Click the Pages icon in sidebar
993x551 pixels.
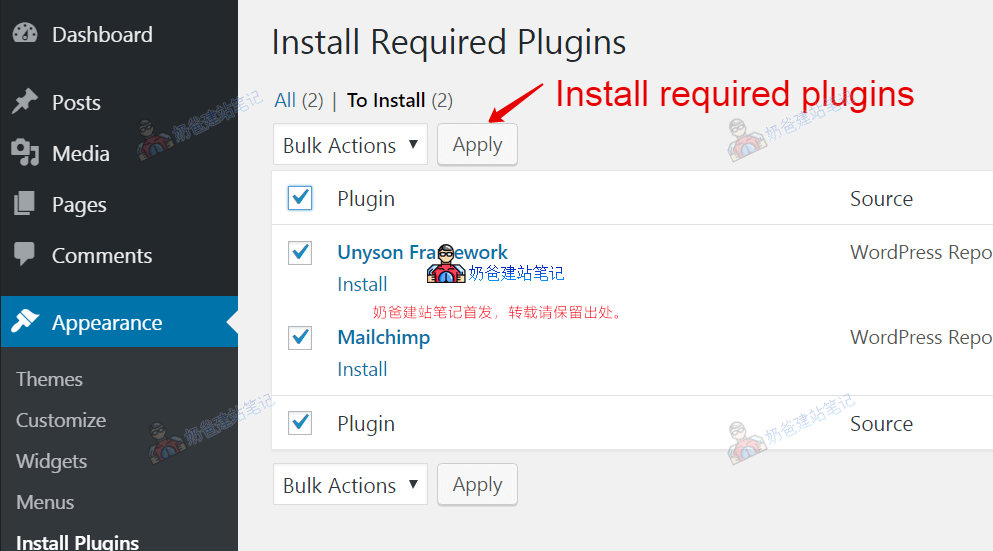tap(25, 203)
